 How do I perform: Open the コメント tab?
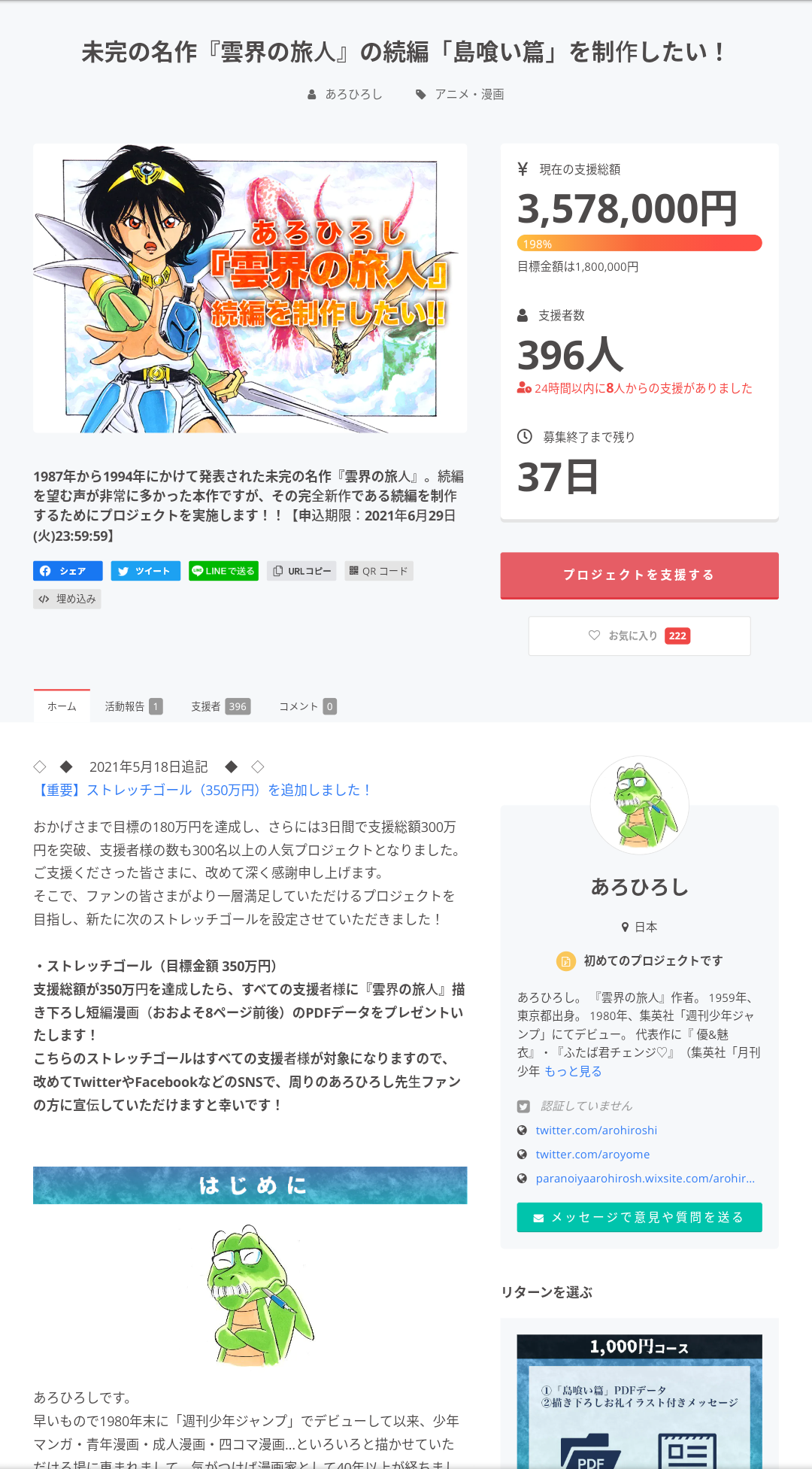click(308, 706)
